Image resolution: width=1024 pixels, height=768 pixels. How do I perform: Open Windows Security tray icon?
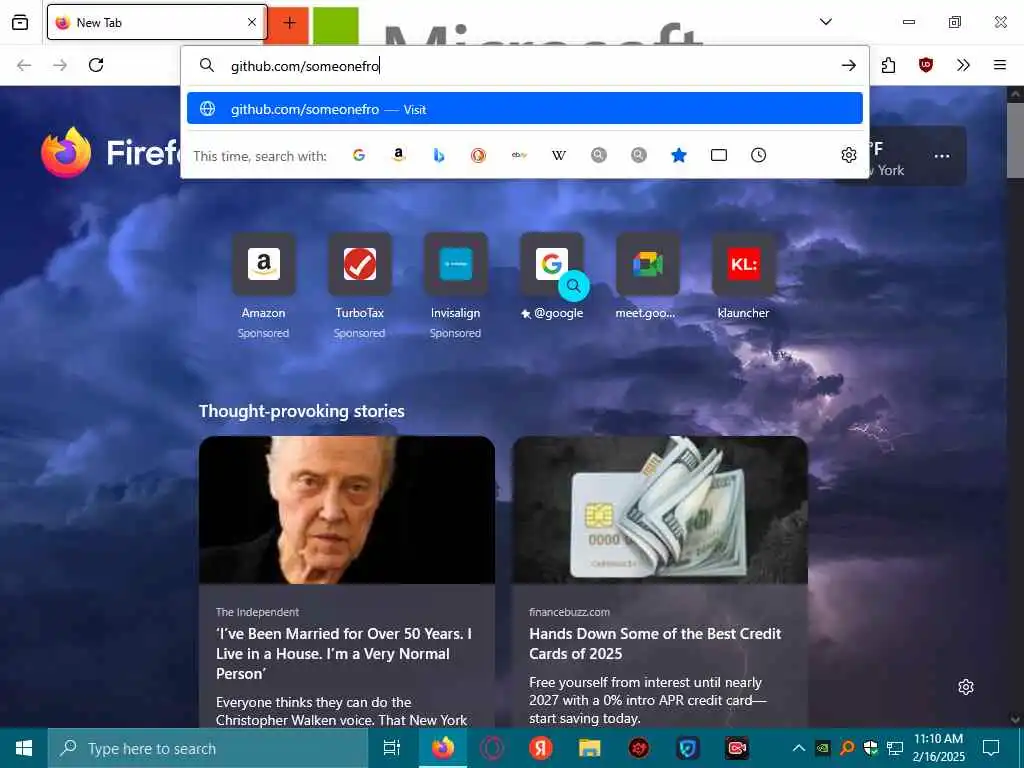(871, 748)
